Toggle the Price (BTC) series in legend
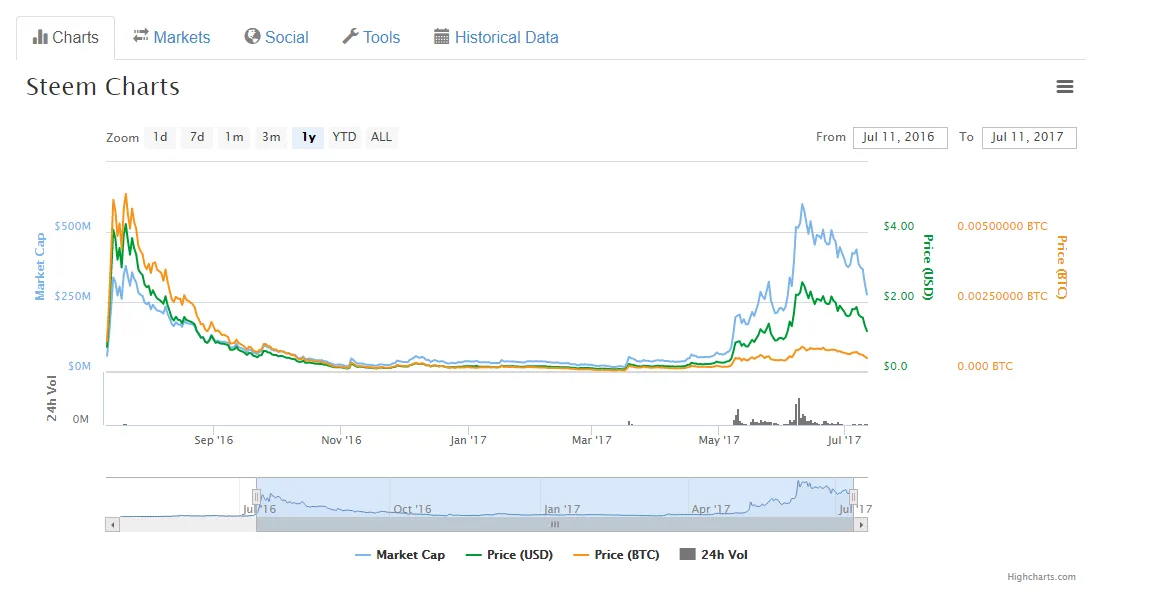Screen dimensions: 1176x593 tap(616, 555)
